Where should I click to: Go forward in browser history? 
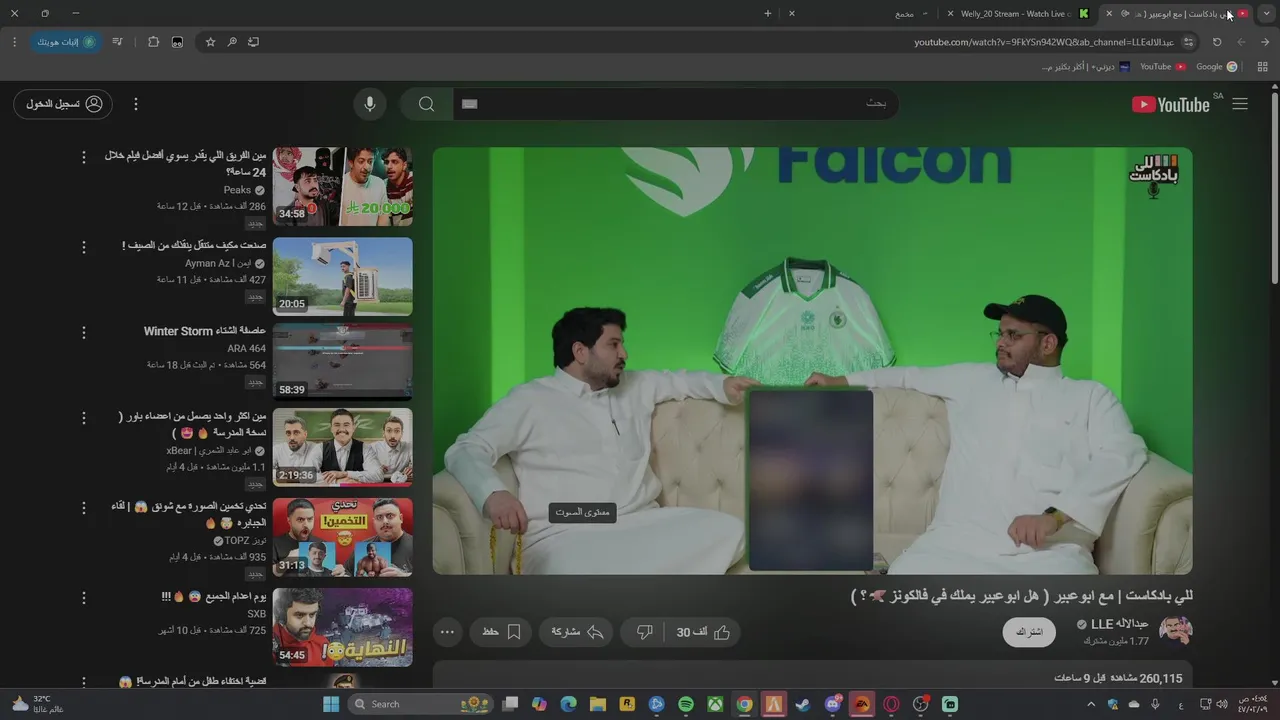point(1241,42)
